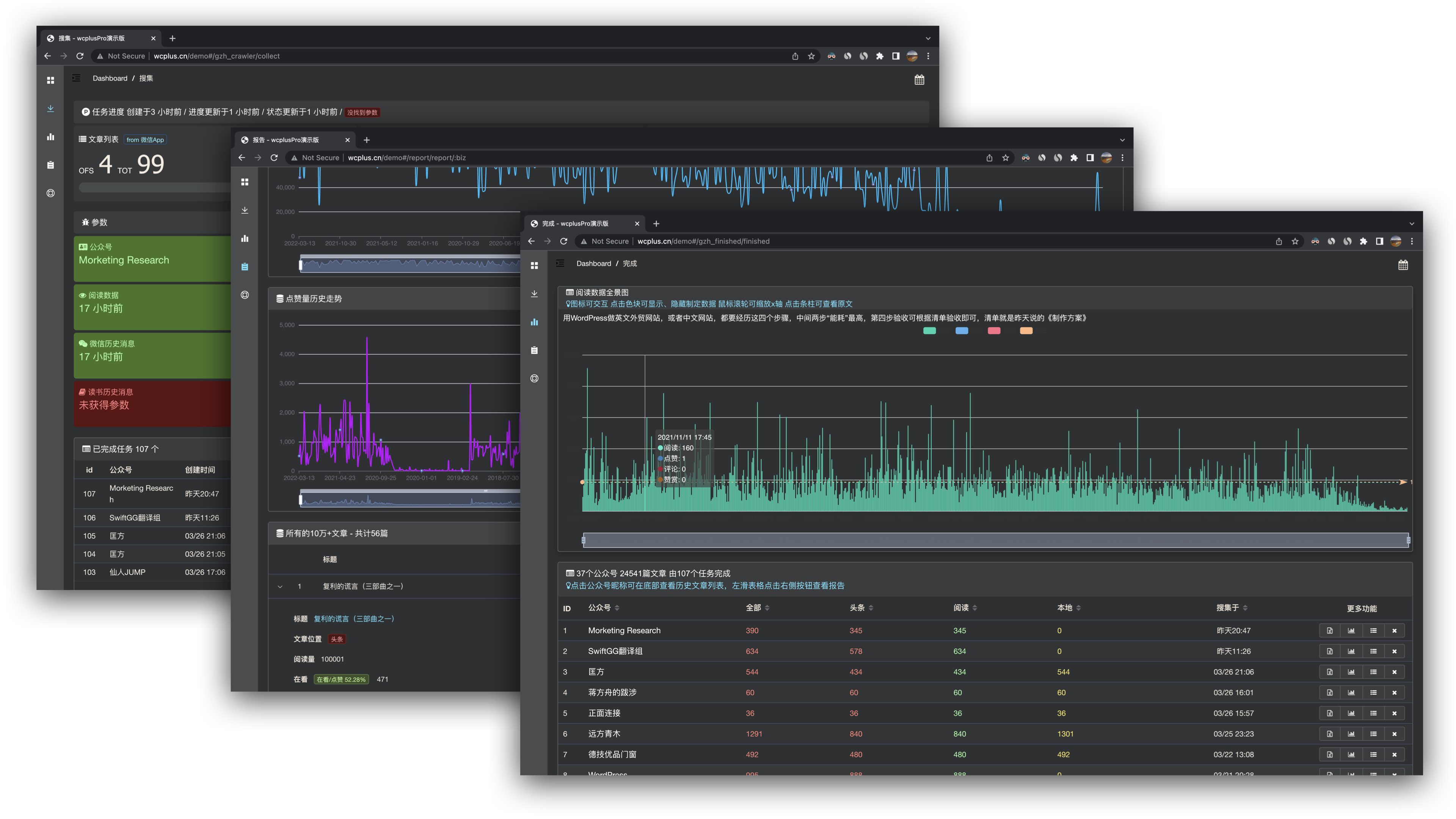
Task: Open article list for 匡方 row
Action: pos(1373,672)
